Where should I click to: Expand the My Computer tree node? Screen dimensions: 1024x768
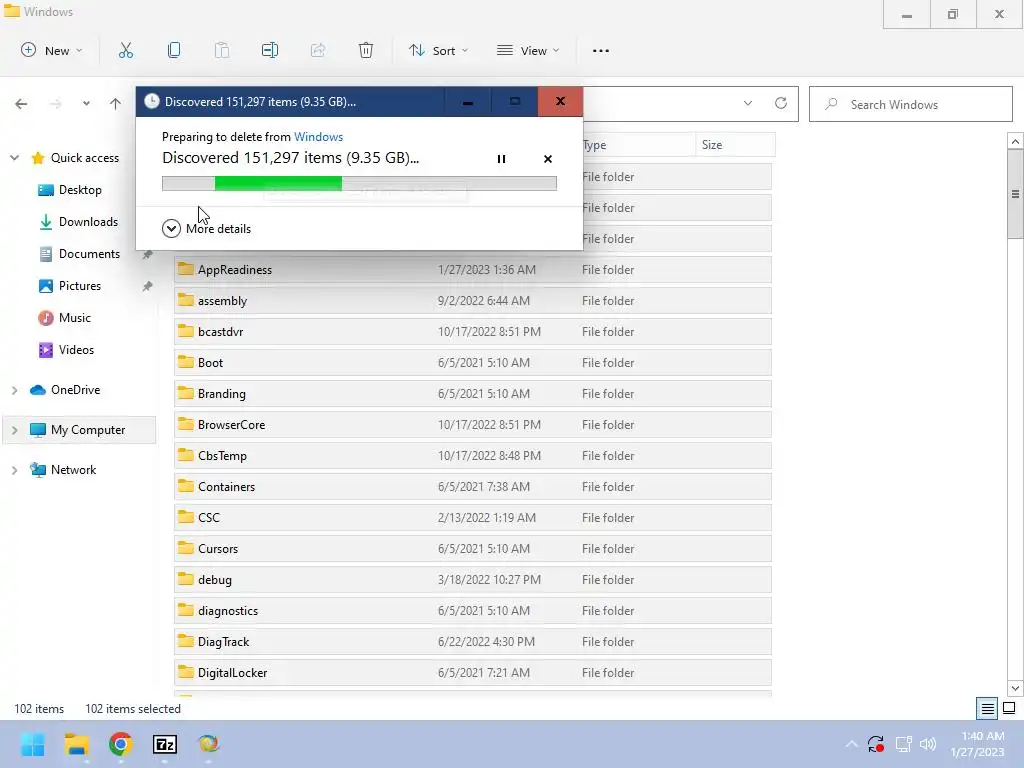(14, 430)
